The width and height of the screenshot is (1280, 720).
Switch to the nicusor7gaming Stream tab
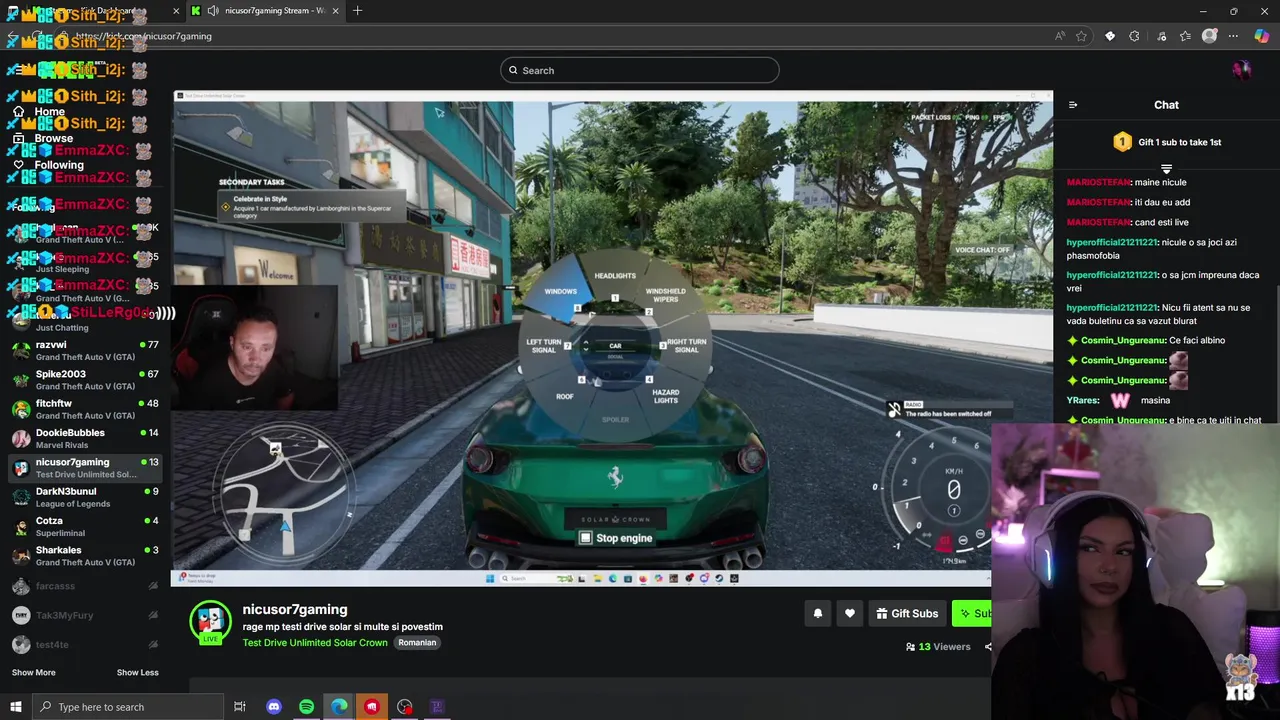(266, 11)
